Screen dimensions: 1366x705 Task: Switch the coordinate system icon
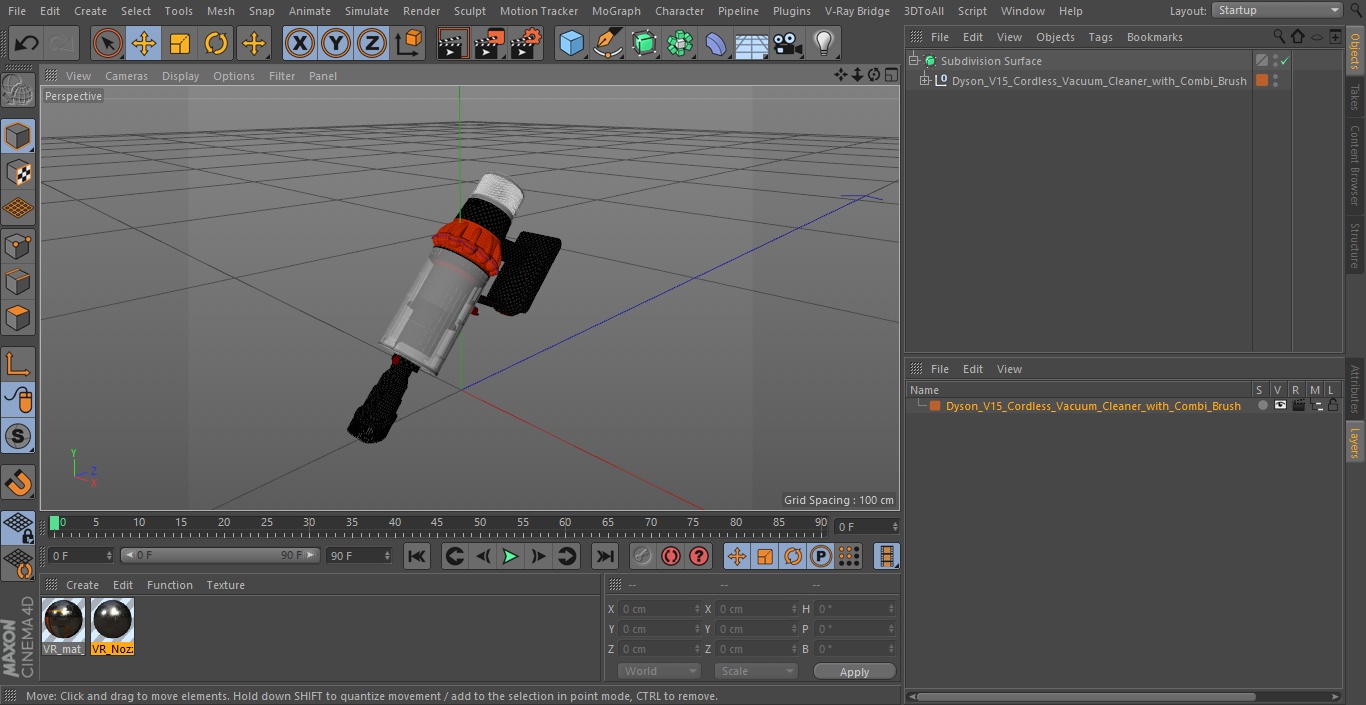click(409, 43)
